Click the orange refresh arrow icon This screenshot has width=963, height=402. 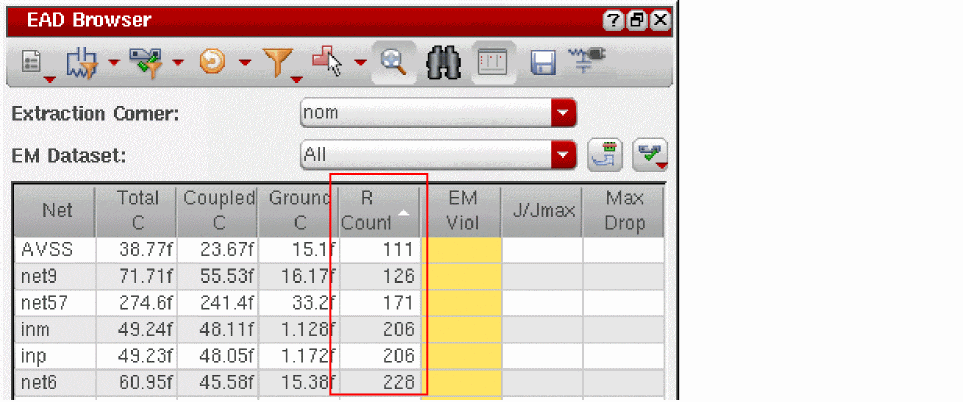click(x=212, y=62)
